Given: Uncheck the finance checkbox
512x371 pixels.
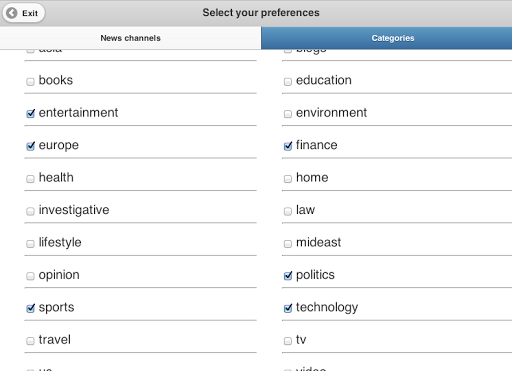Looking at the screenshot, I should click(288, 146).
